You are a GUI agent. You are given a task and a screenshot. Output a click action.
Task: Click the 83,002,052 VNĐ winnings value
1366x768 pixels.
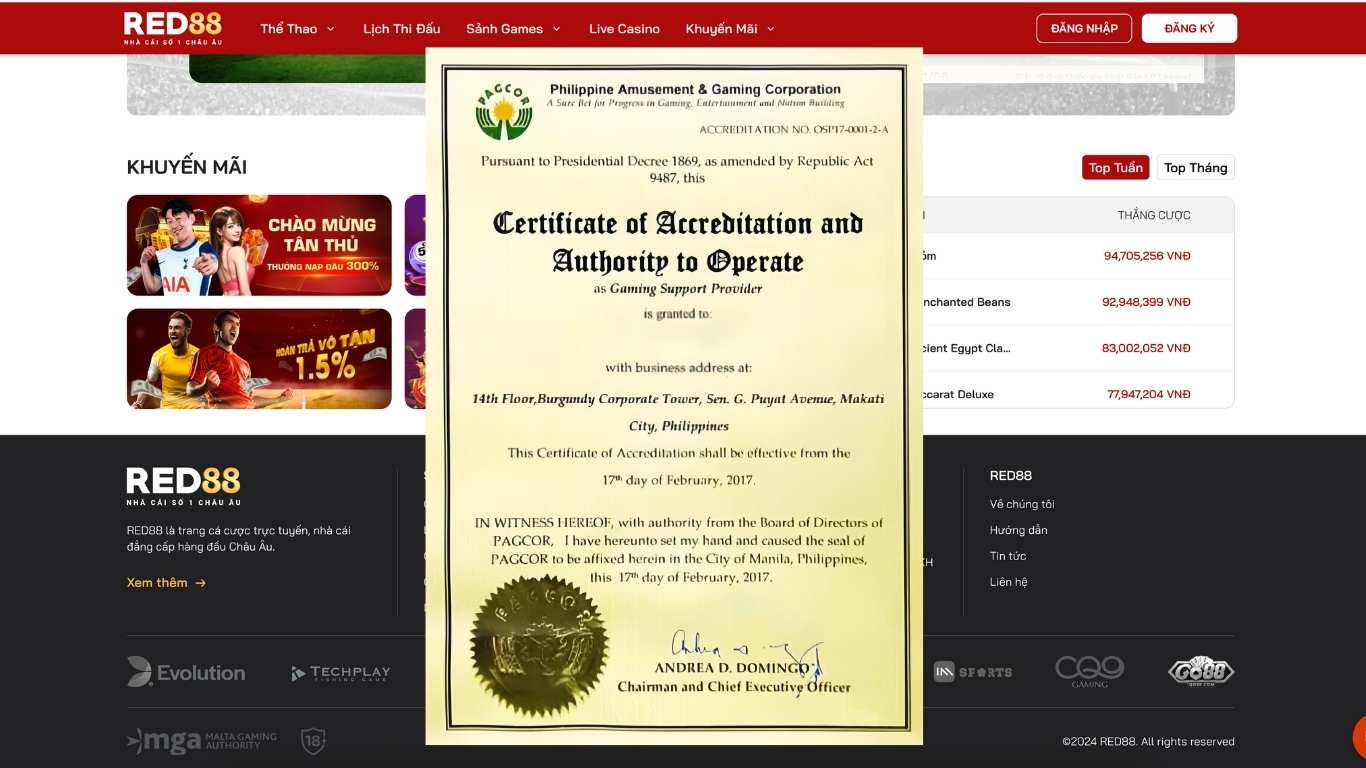click(x=1146, y=348)
